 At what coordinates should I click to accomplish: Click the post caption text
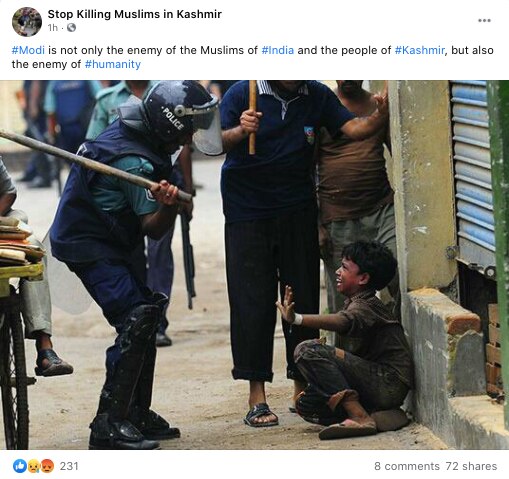tap(253, 57)
